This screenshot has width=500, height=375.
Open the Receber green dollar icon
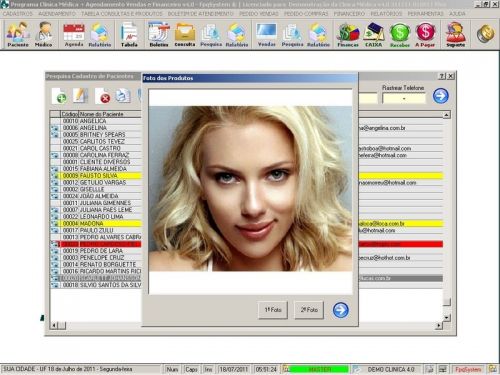(x=400, y=34)
